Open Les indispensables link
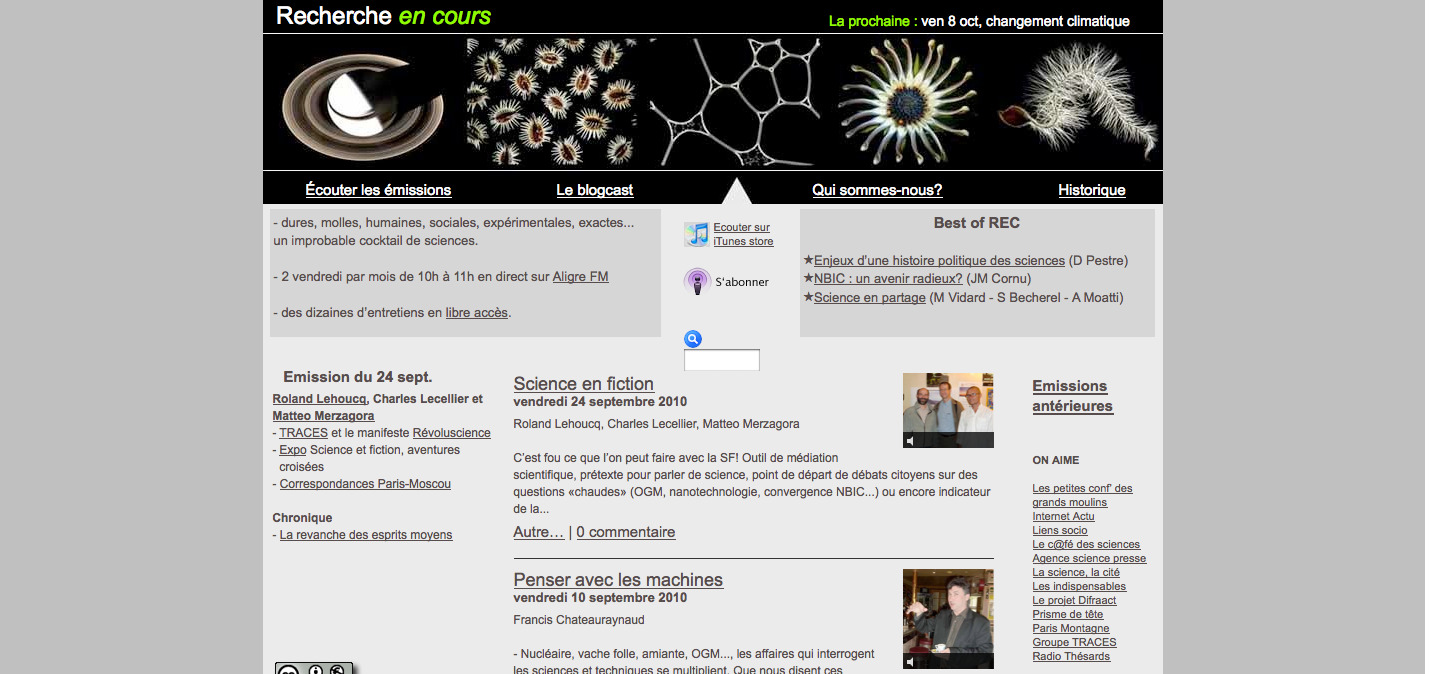Screen dimensions: 1440x674 tap(1079, 586)
